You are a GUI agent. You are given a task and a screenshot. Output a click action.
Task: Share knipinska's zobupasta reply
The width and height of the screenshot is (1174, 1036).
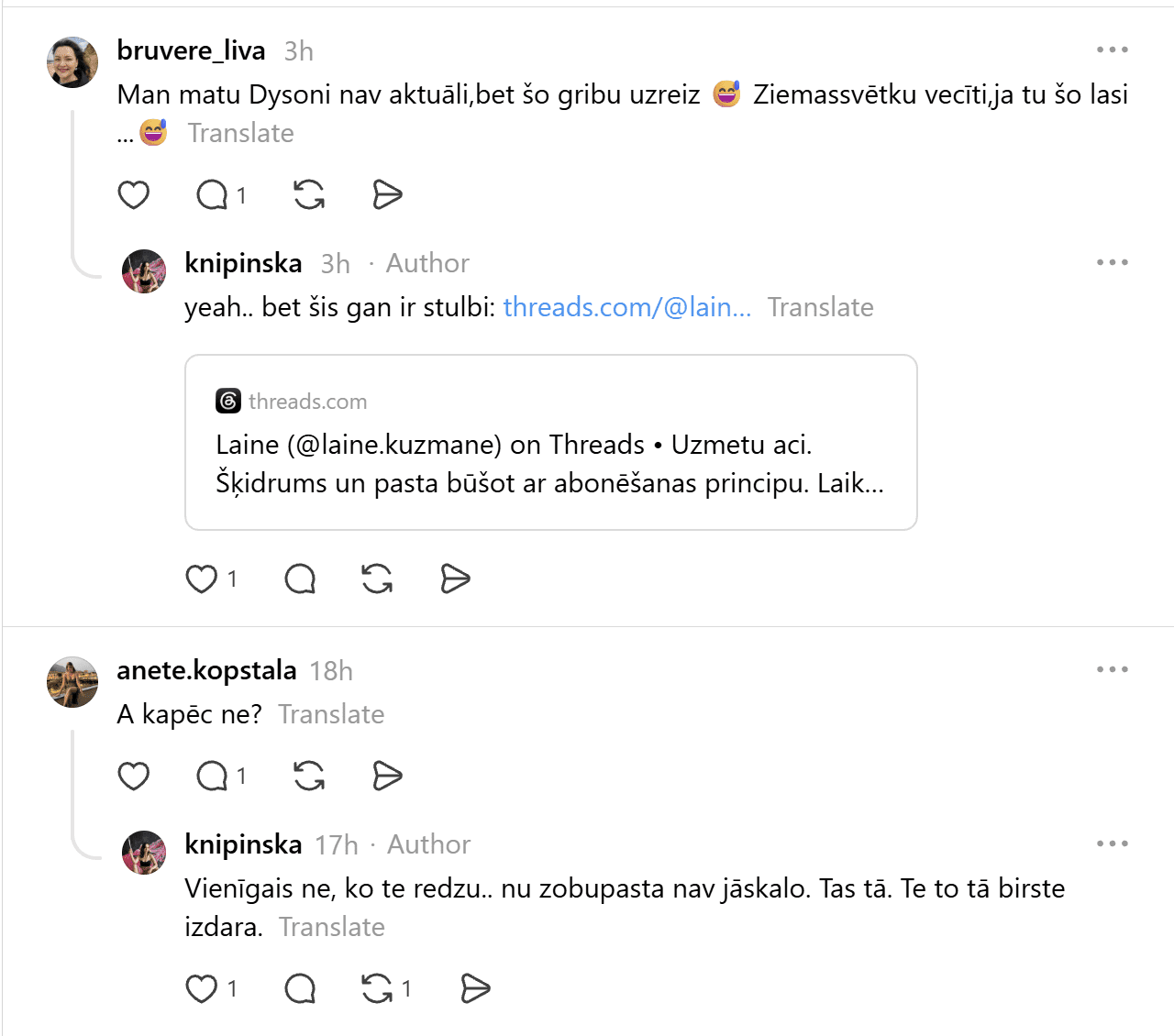[x=475, y=989]
